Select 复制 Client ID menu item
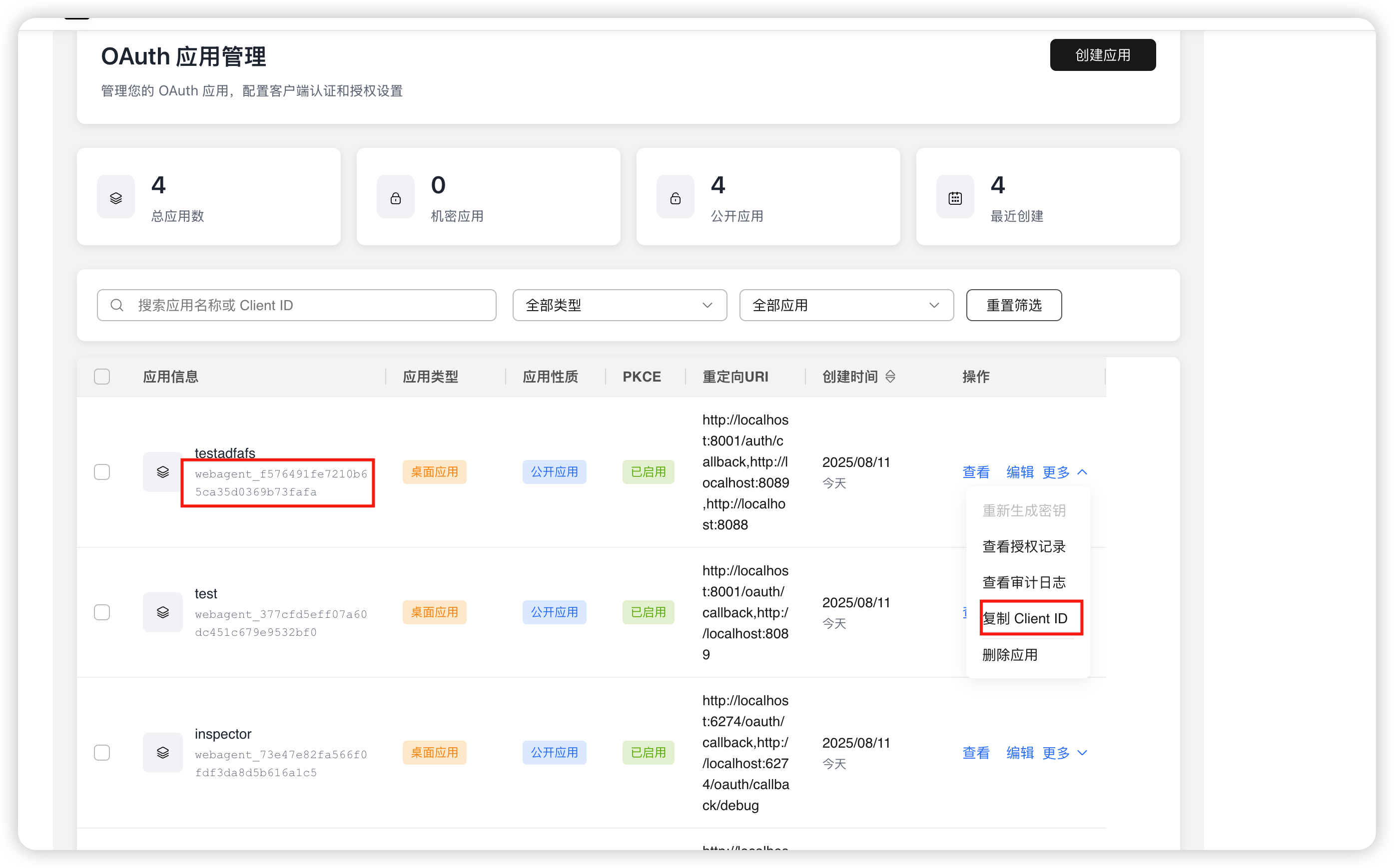The width and height of the screenshot is (1394, 868). pyautogui.click(x=1025, y=618)
